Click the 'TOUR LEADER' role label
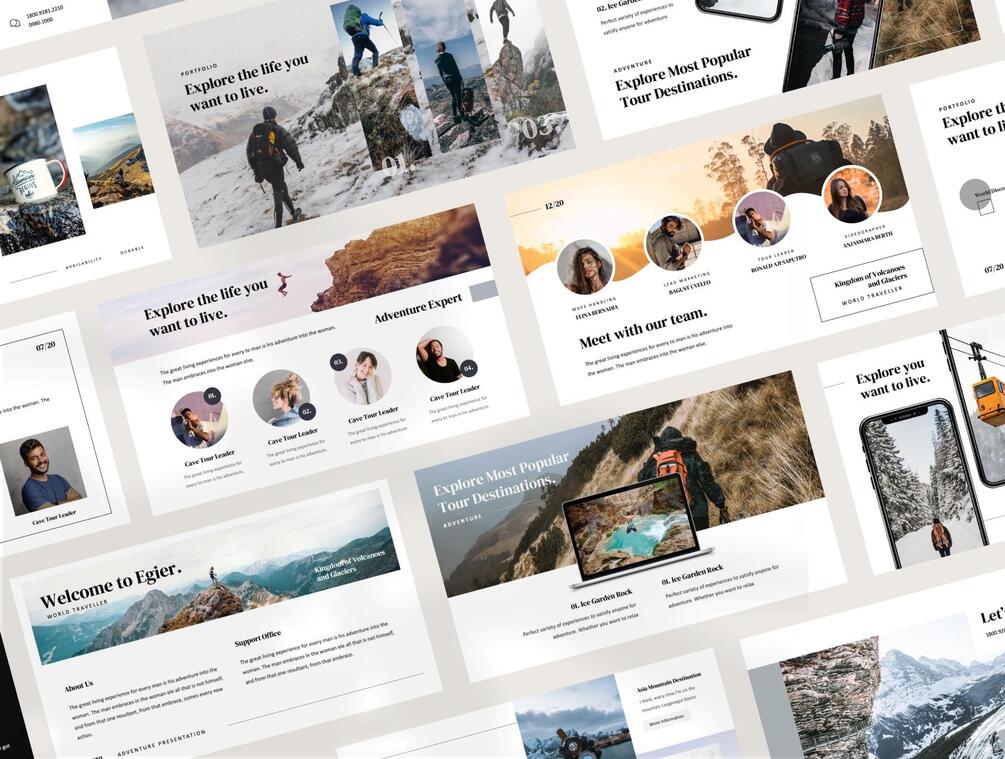Screen dimensions: 1005x759 [775, 256]
